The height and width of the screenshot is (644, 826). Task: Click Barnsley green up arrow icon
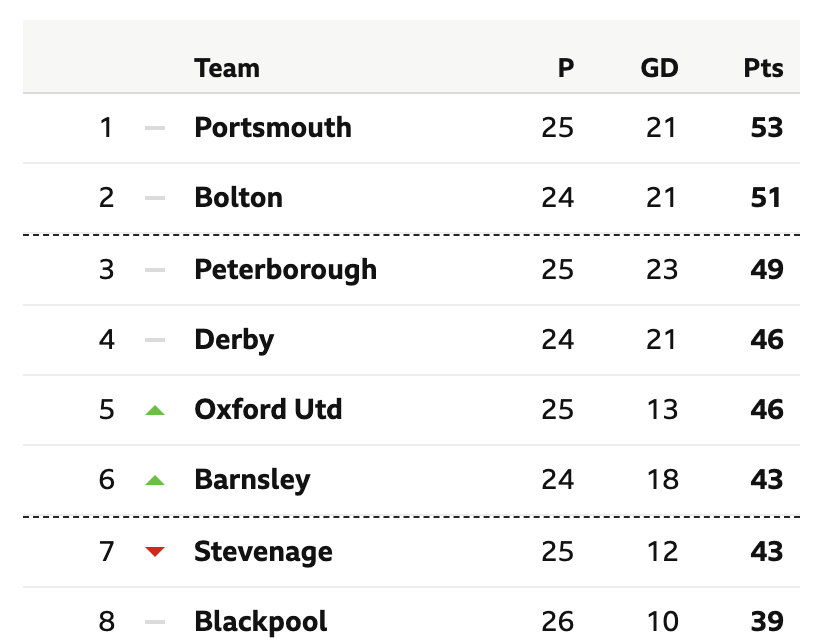point(155,480)
